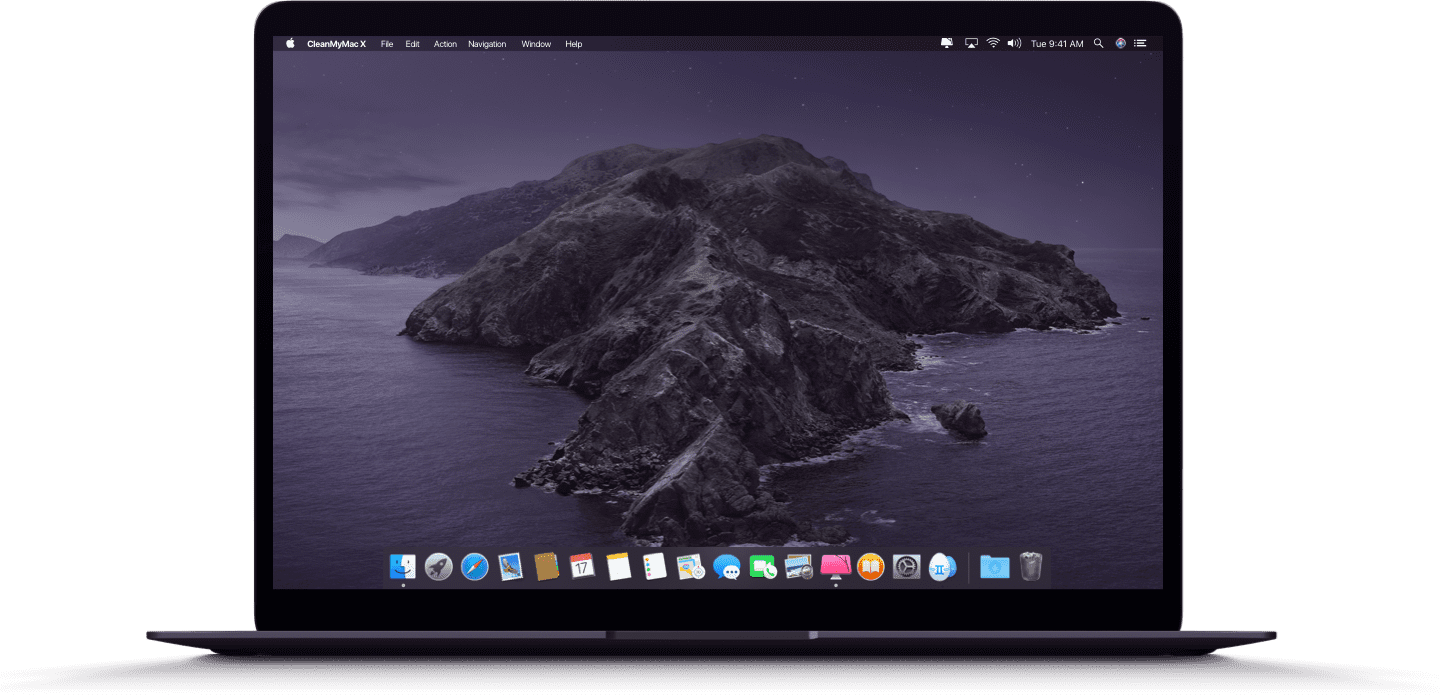This screenshot has height=695, width=1440.
Task: Open the Window menu
Action: point(536,44)
